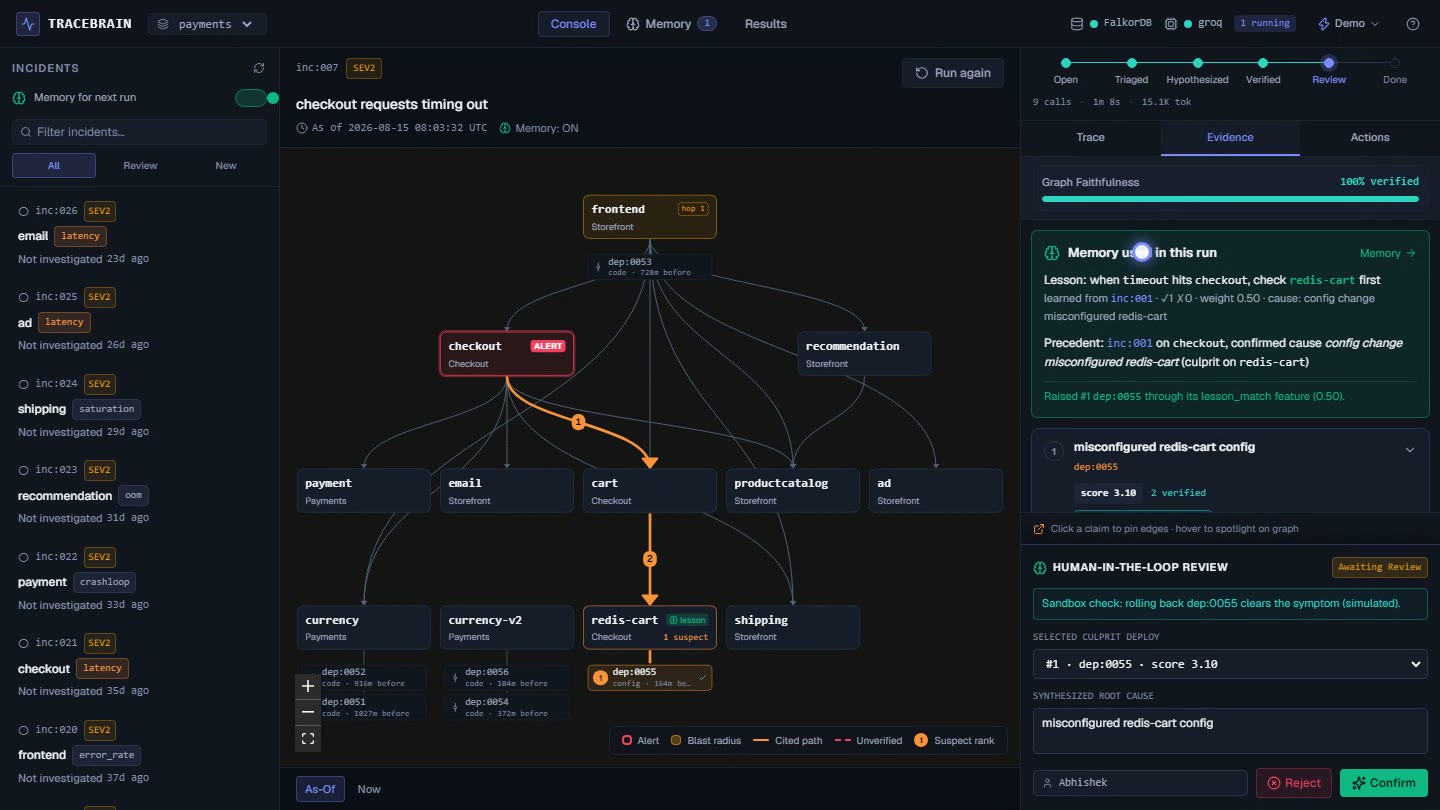The image size is (1440, 810).
Task: Select the recommendation graph node
Action: [864, 354]
